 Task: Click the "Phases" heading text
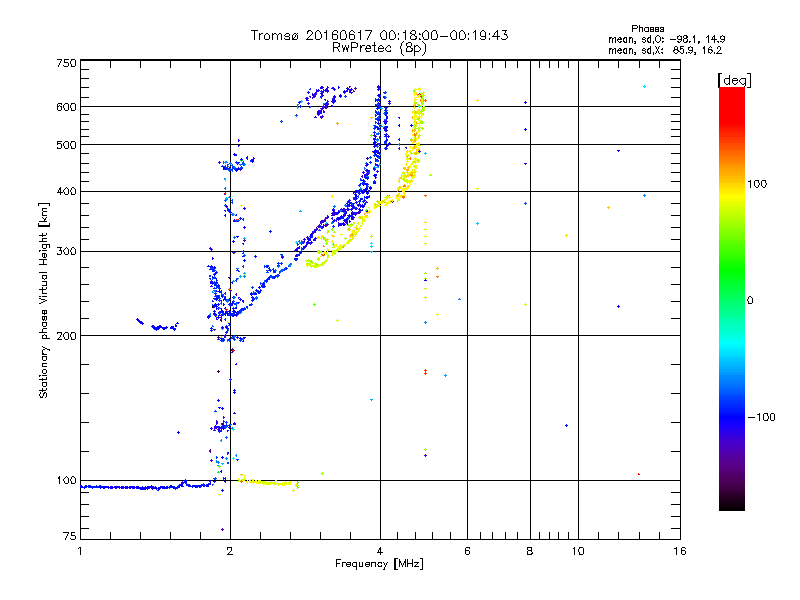point(647,29)
